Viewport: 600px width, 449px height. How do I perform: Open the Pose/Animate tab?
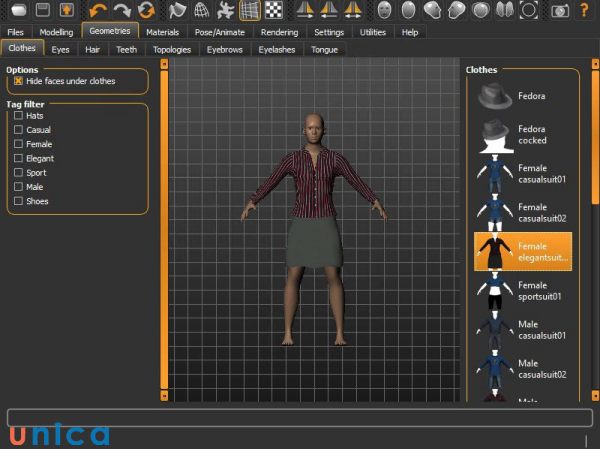coord(219,32)
